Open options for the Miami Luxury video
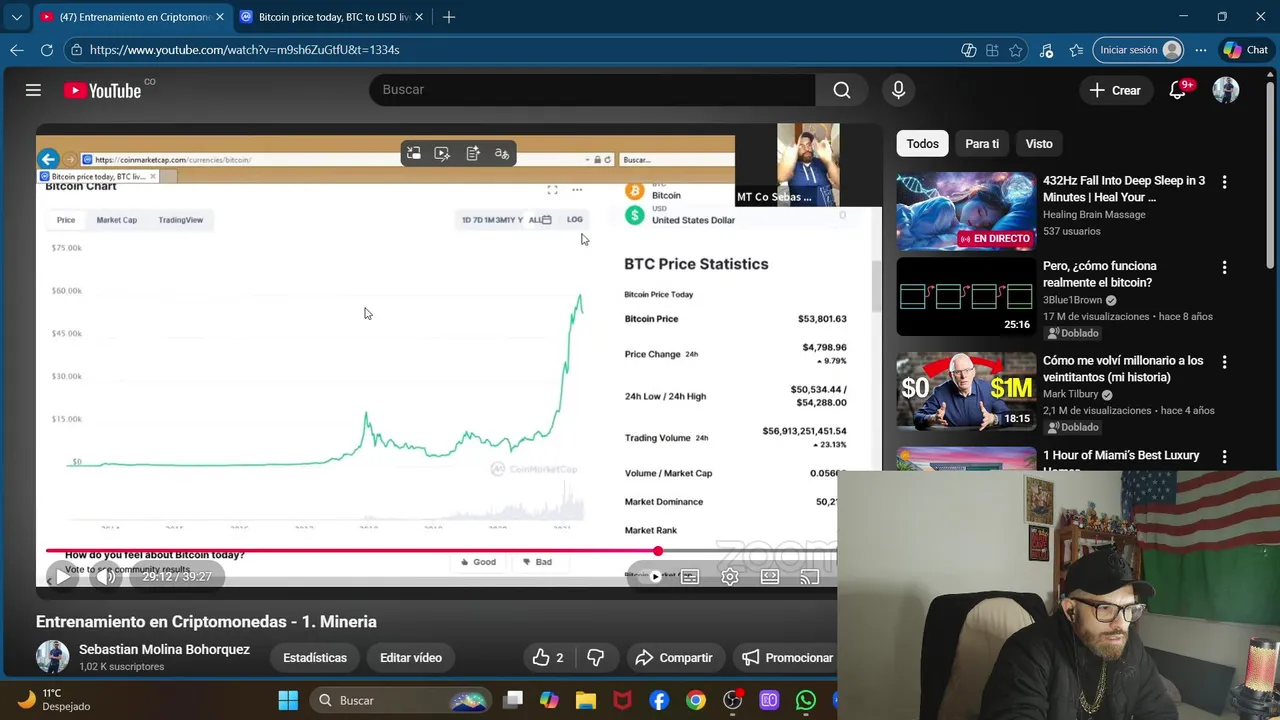 [x=1224, y=456]
